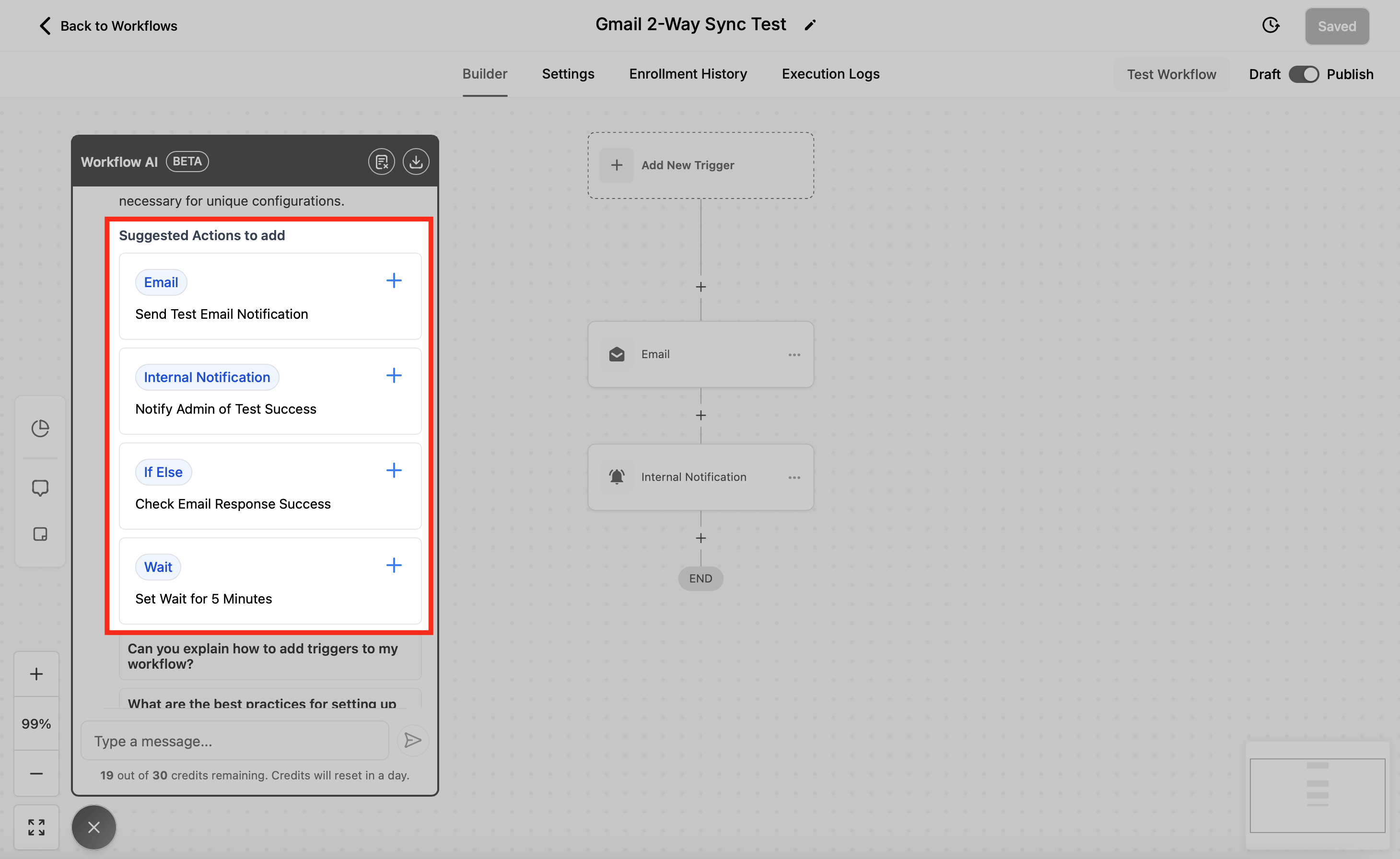Open the Enrollment History tab

[688, 74]
